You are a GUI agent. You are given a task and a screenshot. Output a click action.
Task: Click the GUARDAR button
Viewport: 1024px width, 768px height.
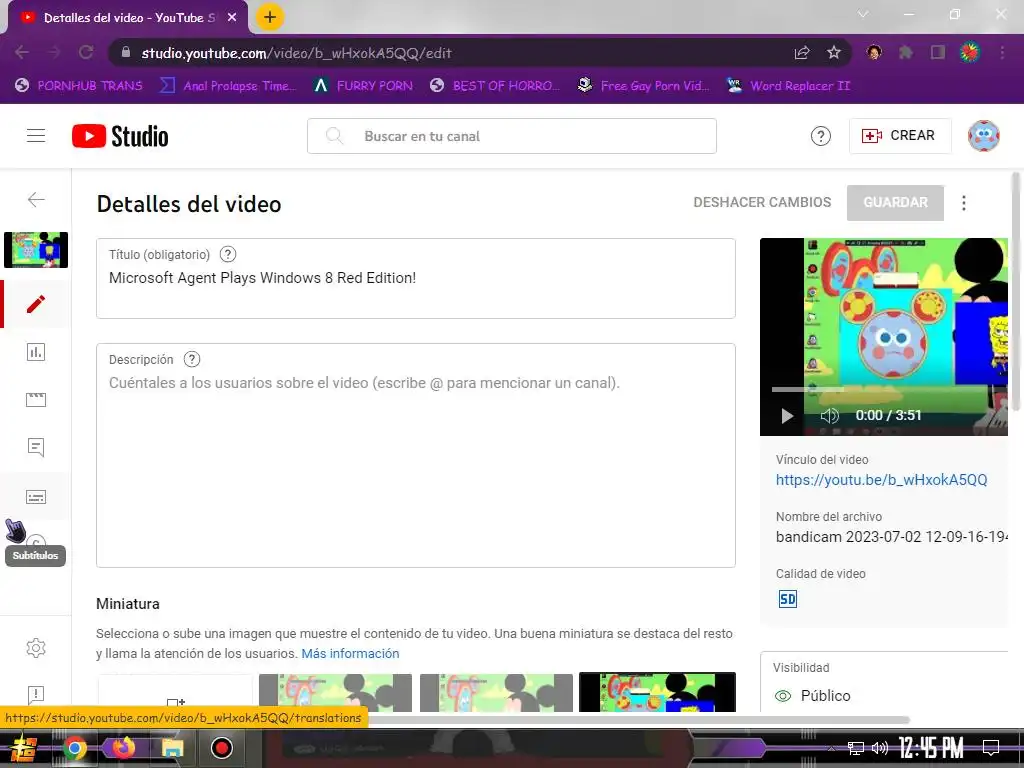895,202
